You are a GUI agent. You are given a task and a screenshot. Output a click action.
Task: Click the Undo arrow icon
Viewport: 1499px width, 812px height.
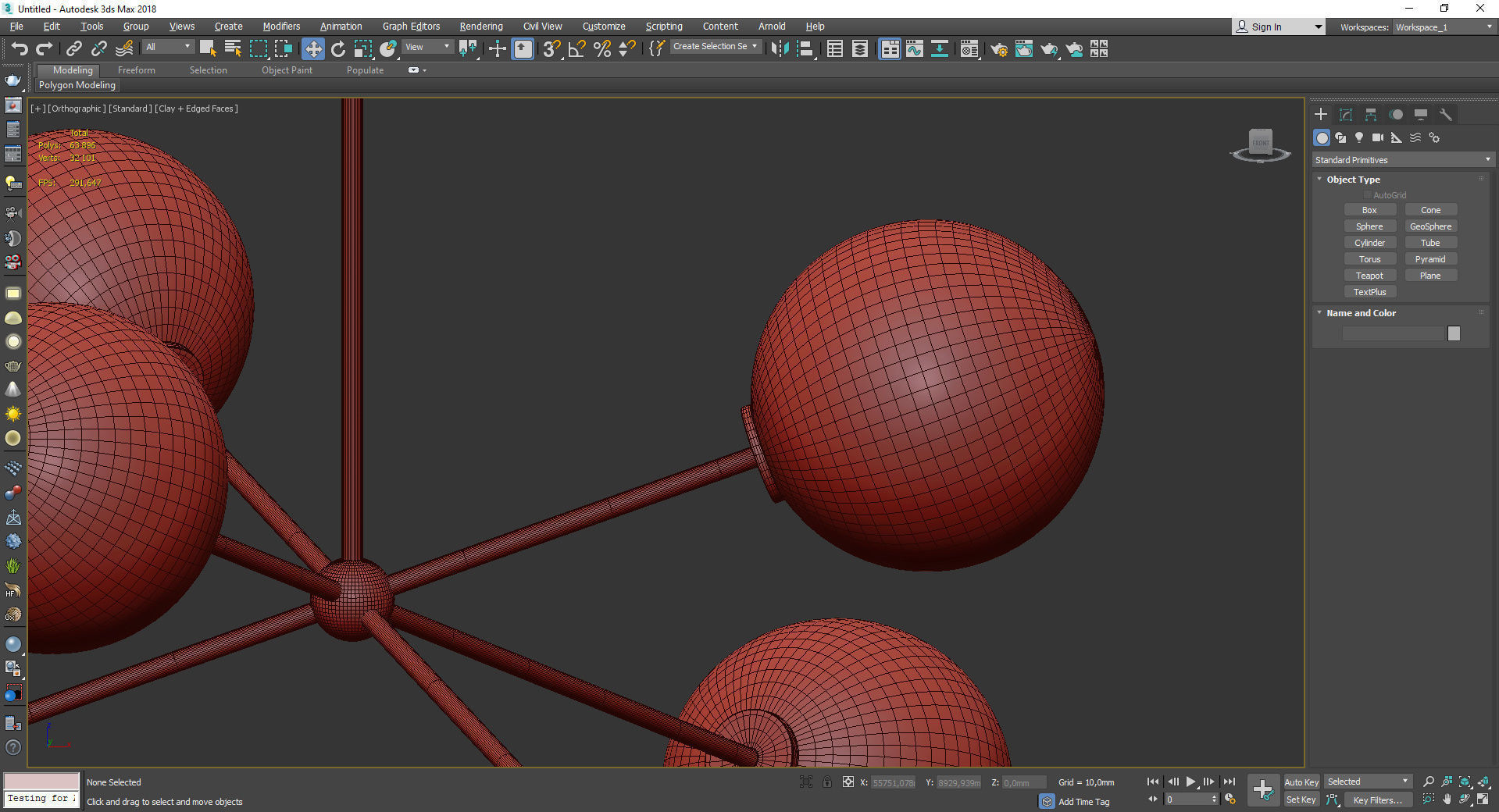click(20, 48)
